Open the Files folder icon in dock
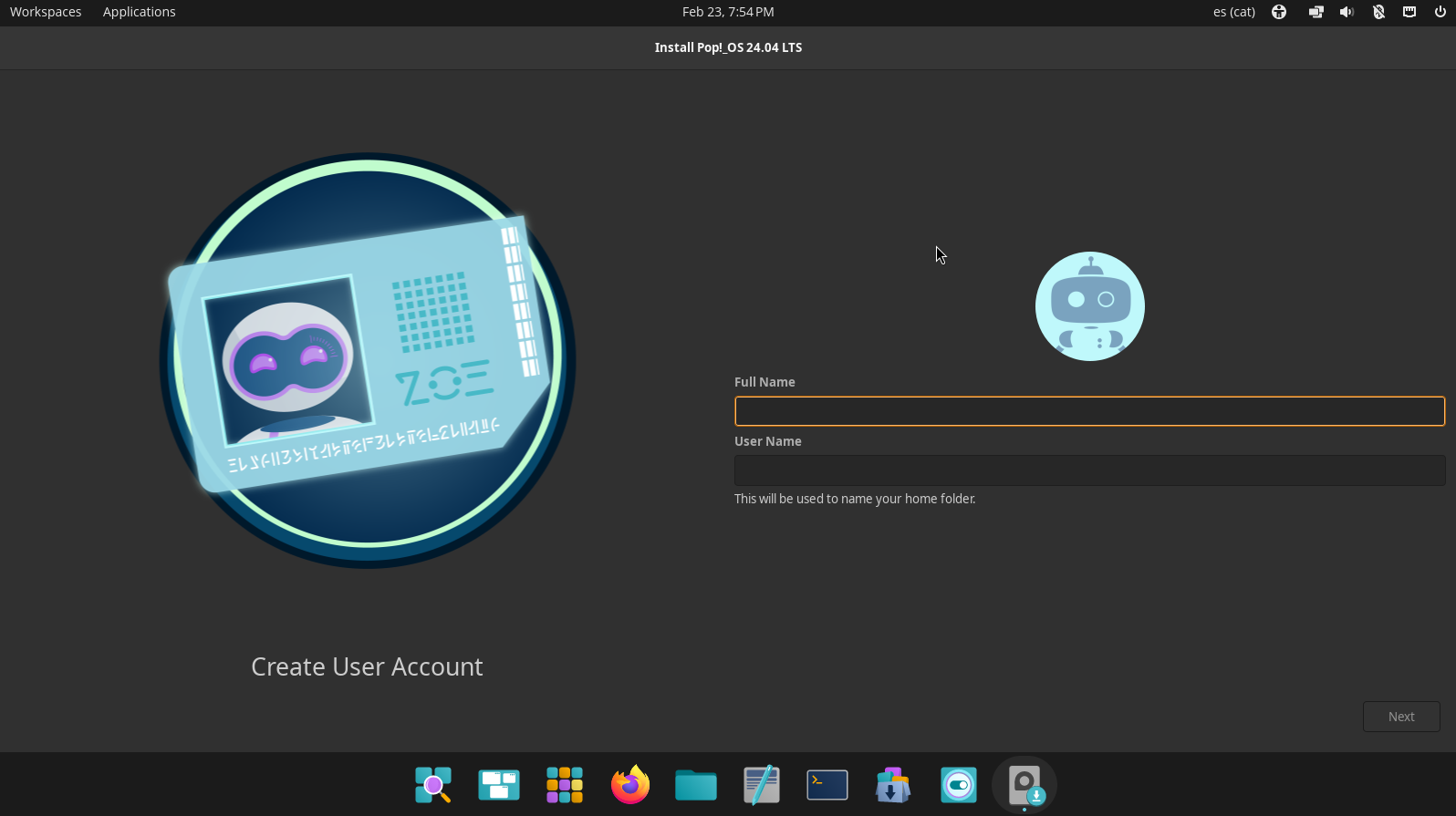 [x=696, y=785]
